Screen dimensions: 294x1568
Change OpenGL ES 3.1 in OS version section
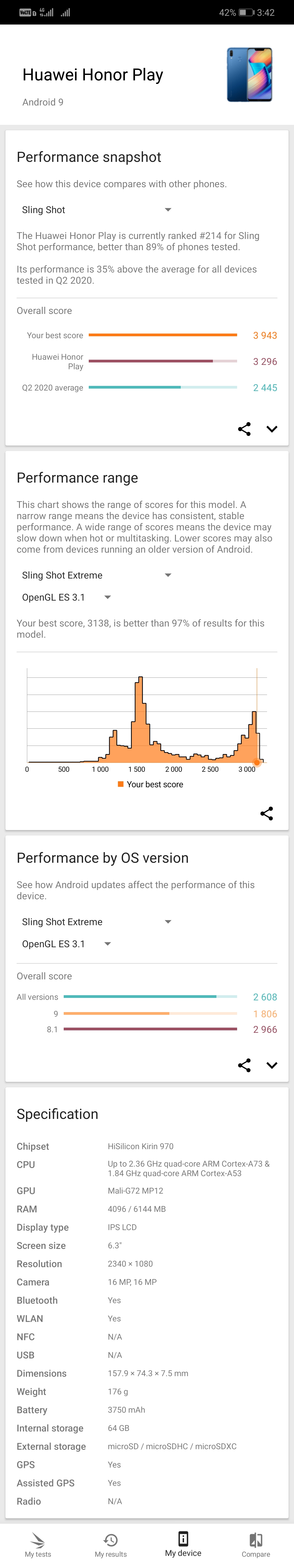click(x=66, y=943)
